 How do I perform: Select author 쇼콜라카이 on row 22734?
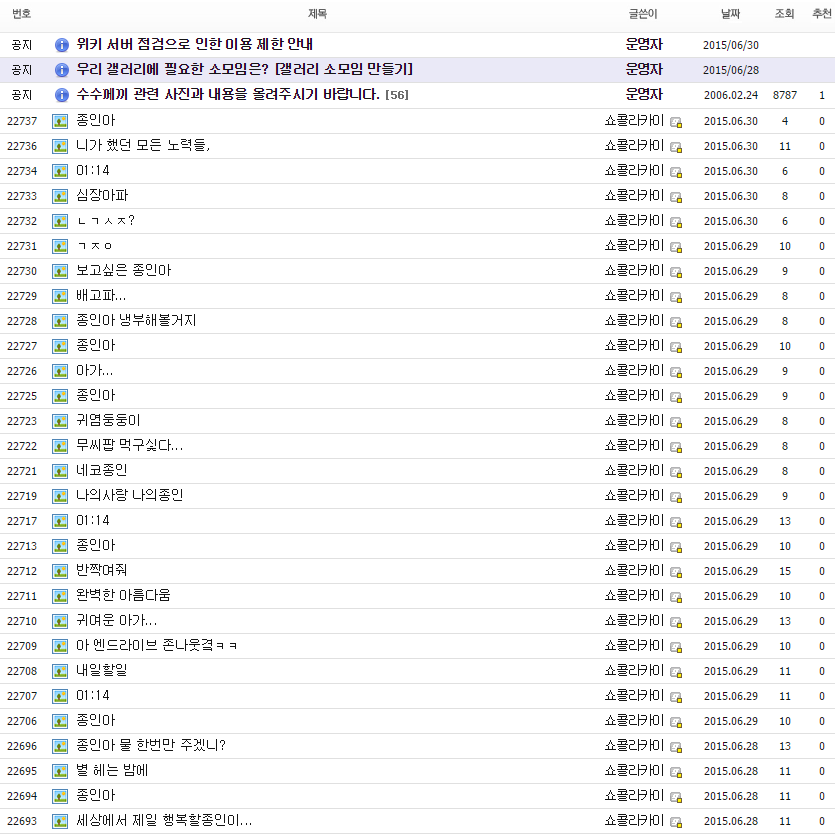[634, 171]
